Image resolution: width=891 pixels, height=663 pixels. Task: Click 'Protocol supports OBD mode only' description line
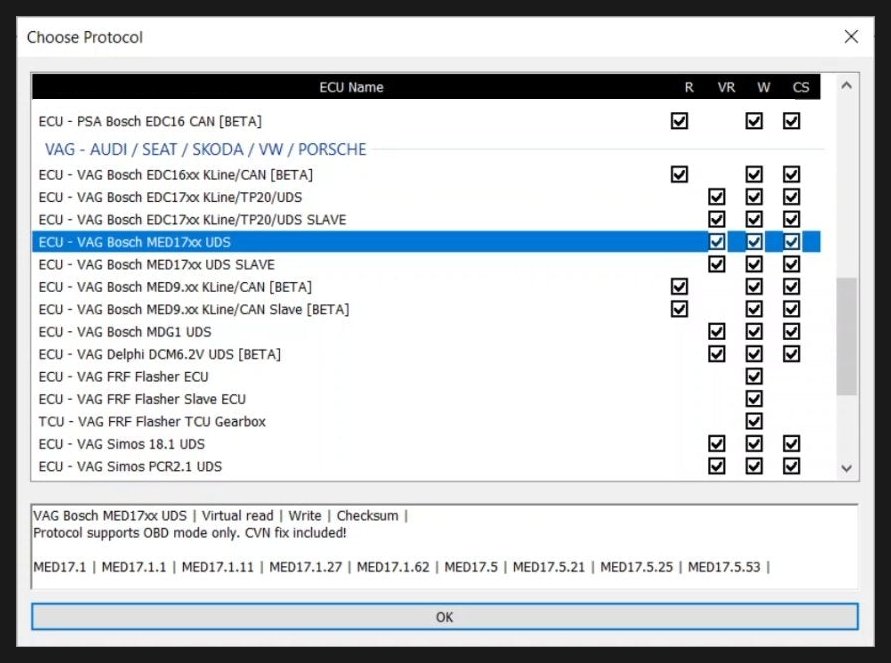(x=190, y=533)
